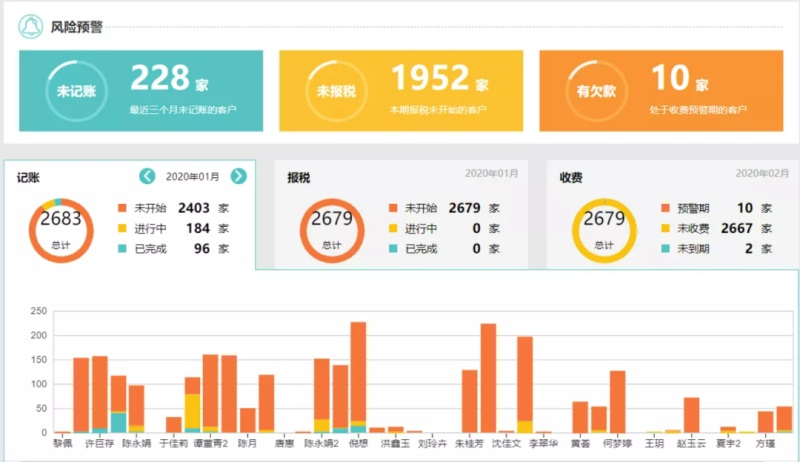Toggle the 未开始 legend in 记账 panel
This screenshot has height=462, width=800.
click(x=142, y=208)
